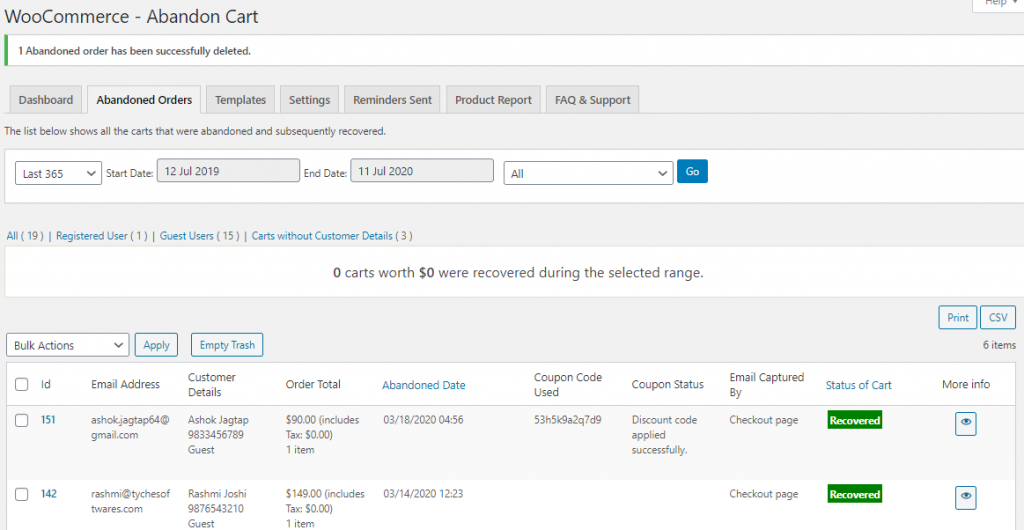Tick the select-all checkbox in table header

click(22, 384)
